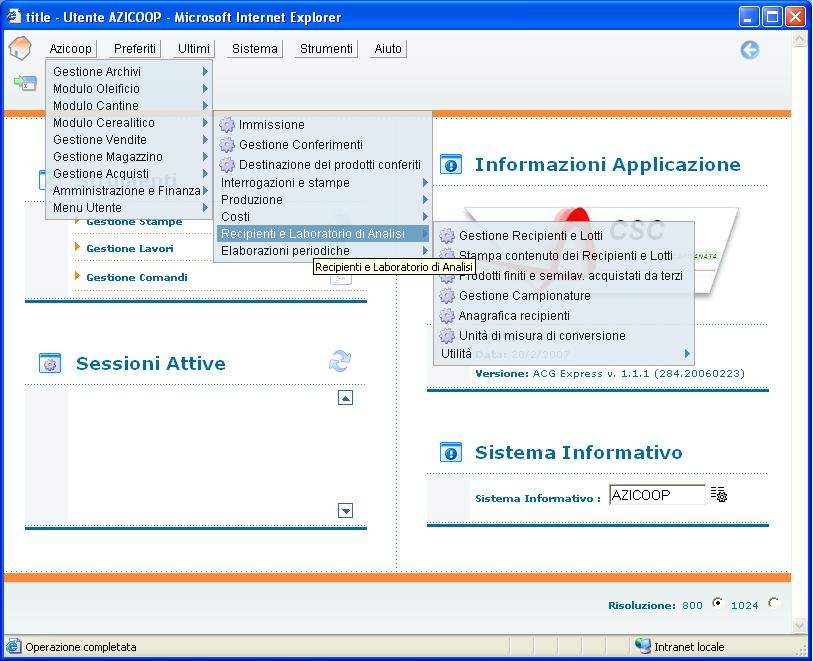This screenshot has height=661, width=813.
Task: Expand the Modulo Cantine submenu
Action: (x=205, y=106)
